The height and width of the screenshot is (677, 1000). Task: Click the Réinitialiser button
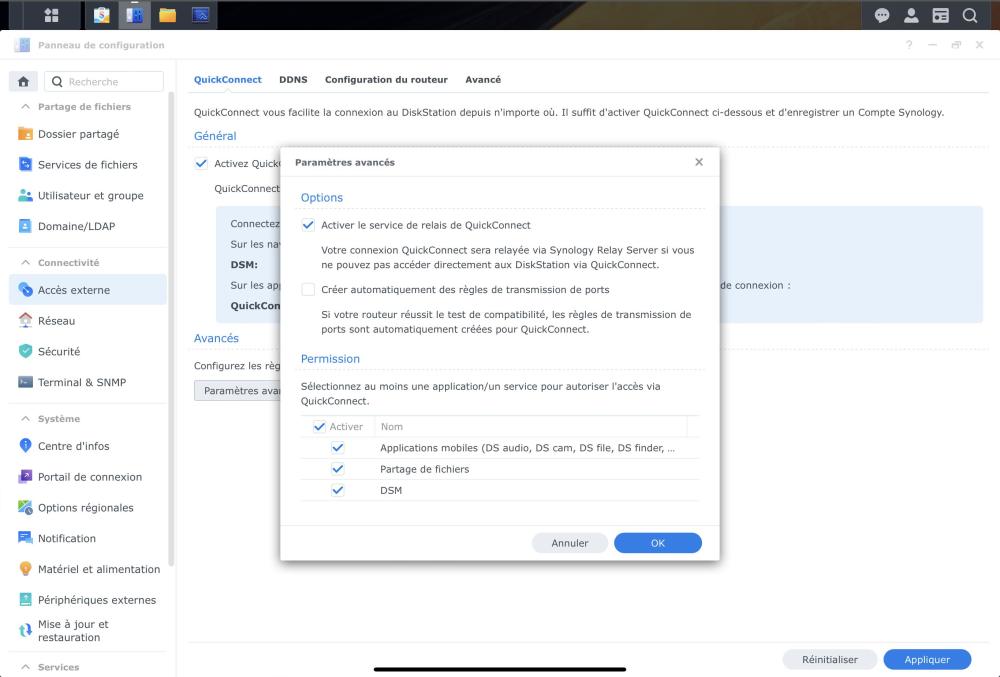pos(830,660)
